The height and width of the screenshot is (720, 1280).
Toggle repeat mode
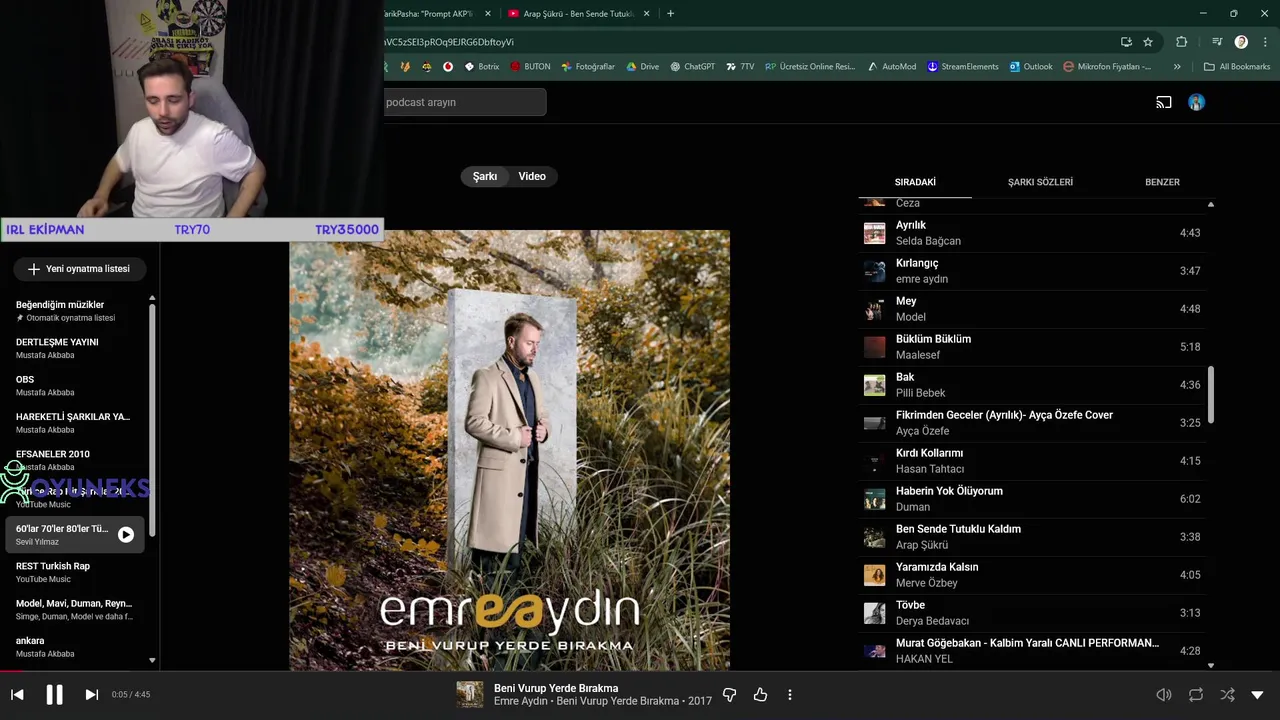tap(1195, 694)
